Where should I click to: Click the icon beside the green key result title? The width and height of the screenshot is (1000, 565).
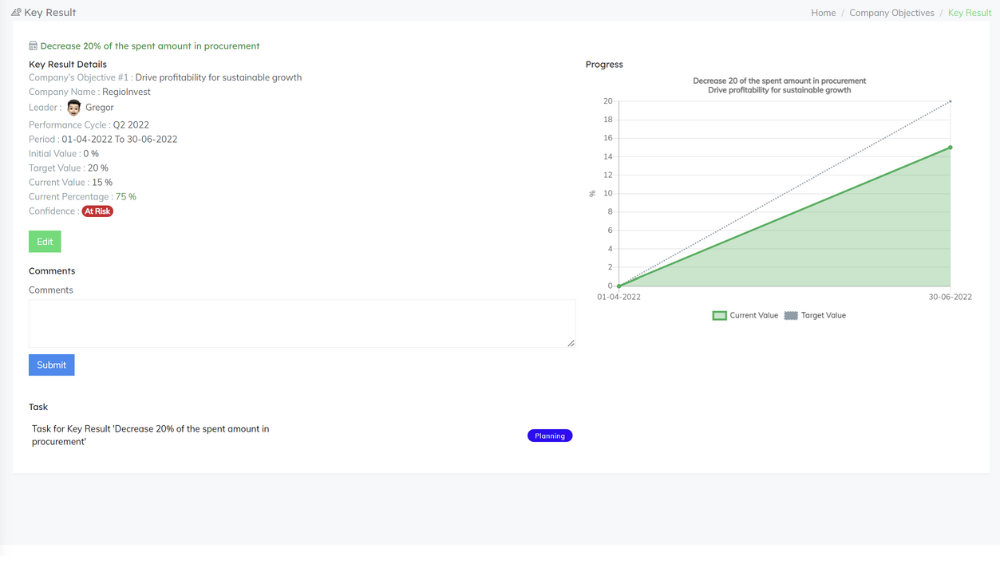pyautogui.click(x=33, y=46)
